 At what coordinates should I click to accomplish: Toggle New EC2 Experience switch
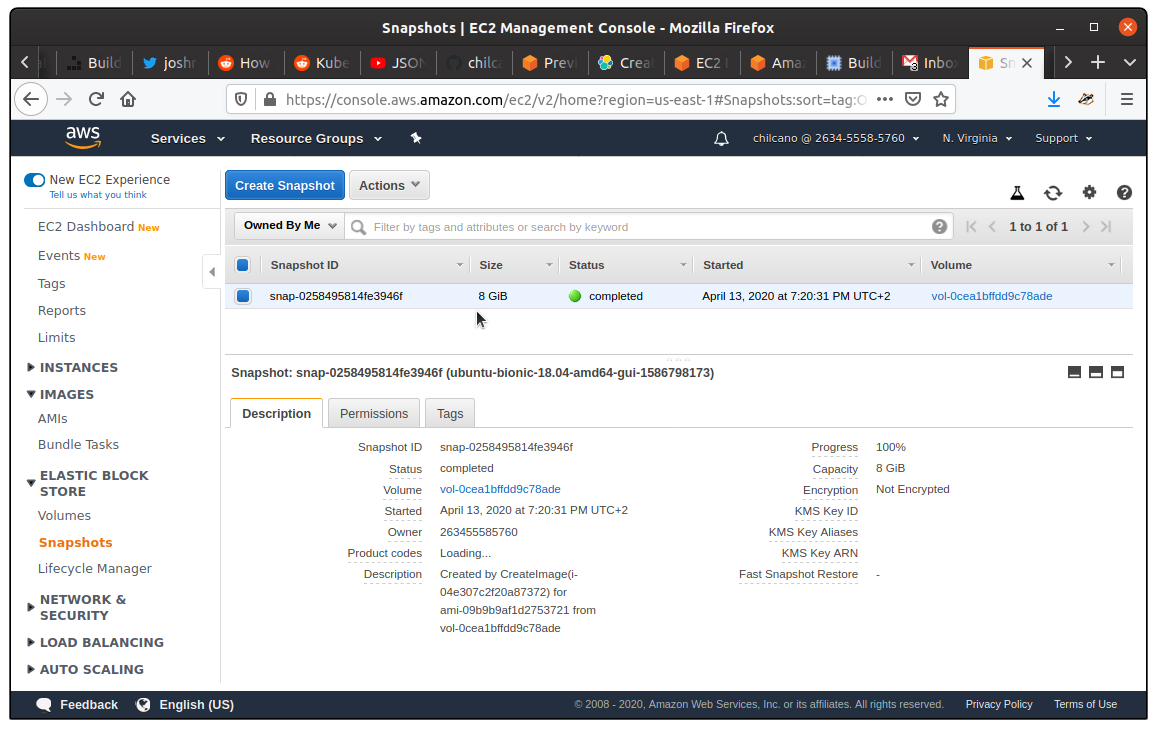(x=35, y=180)
